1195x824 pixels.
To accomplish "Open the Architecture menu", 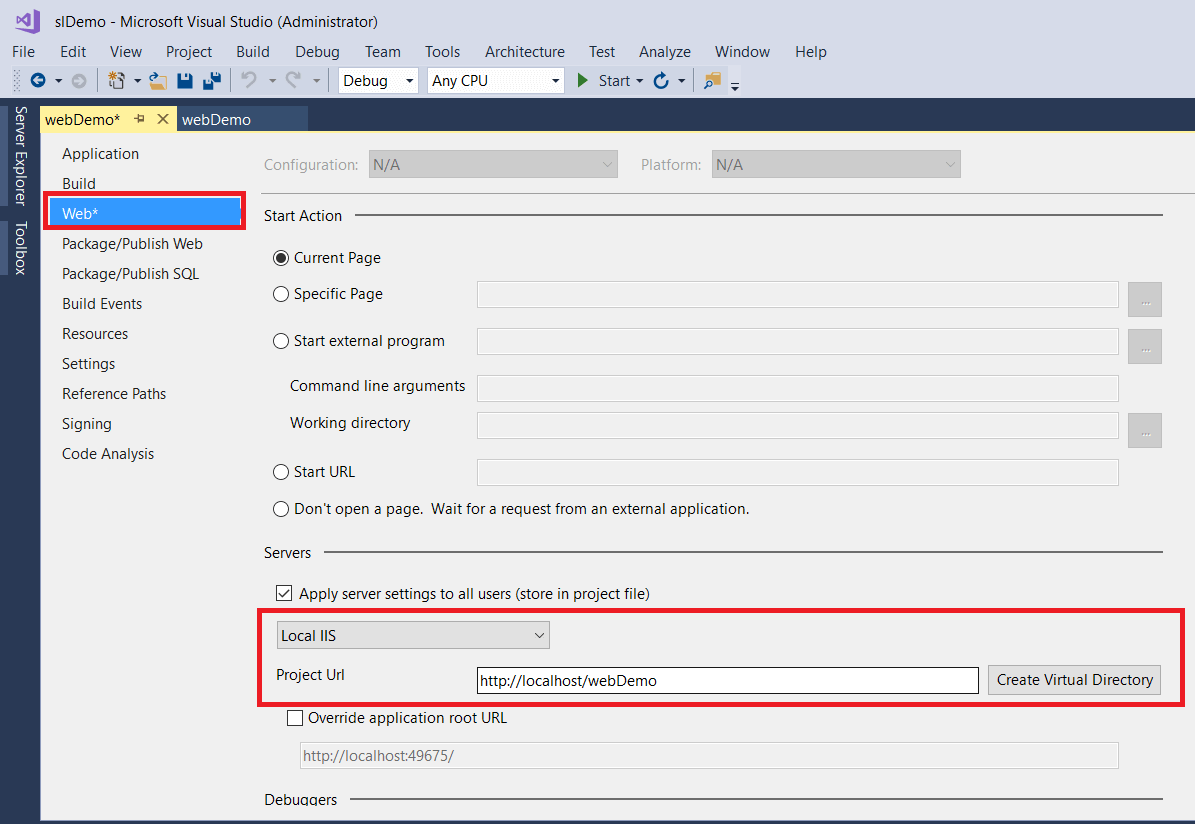I will click(x=524, y=51).
